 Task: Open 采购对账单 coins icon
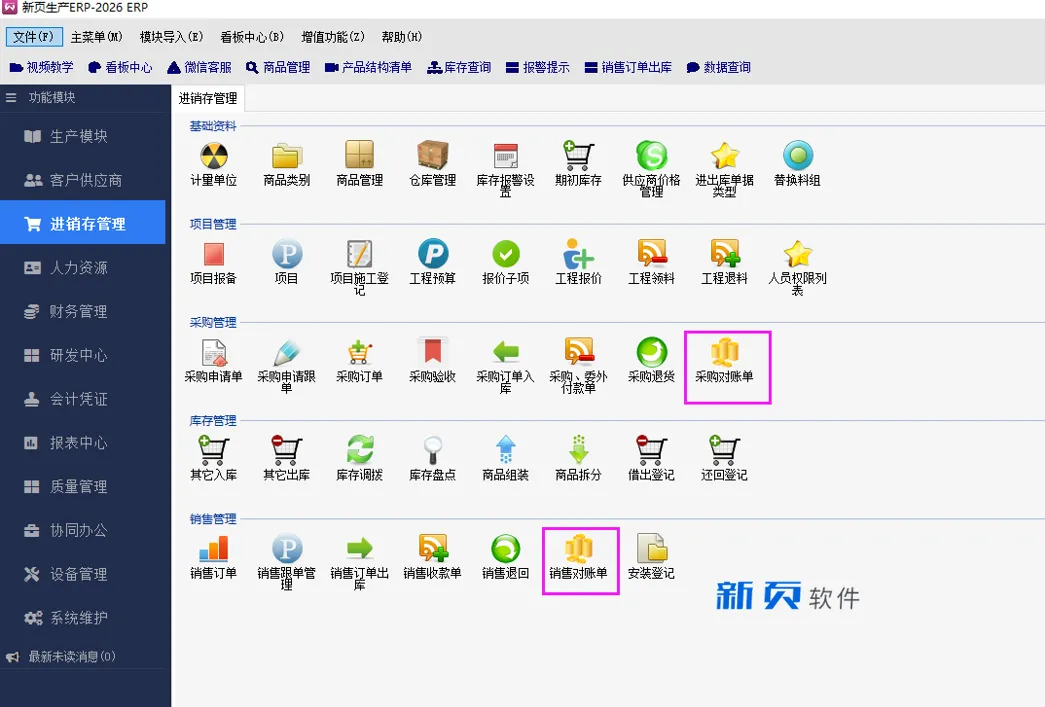(724, 352)
